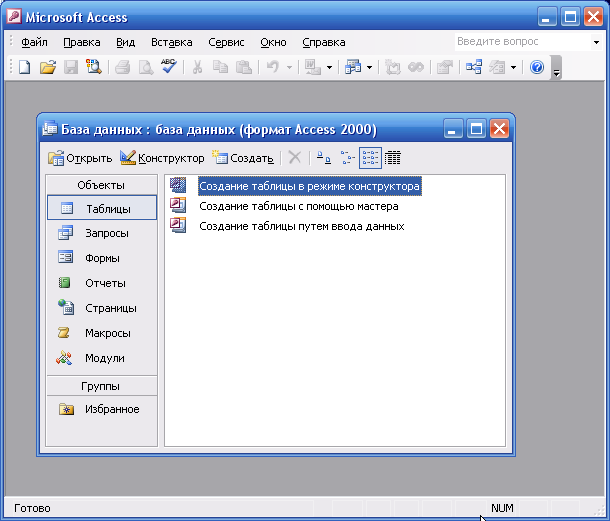This screenshot has height=521, width=610.
Task: Click the Paste clipboard icon
Action: coord(244,67)
